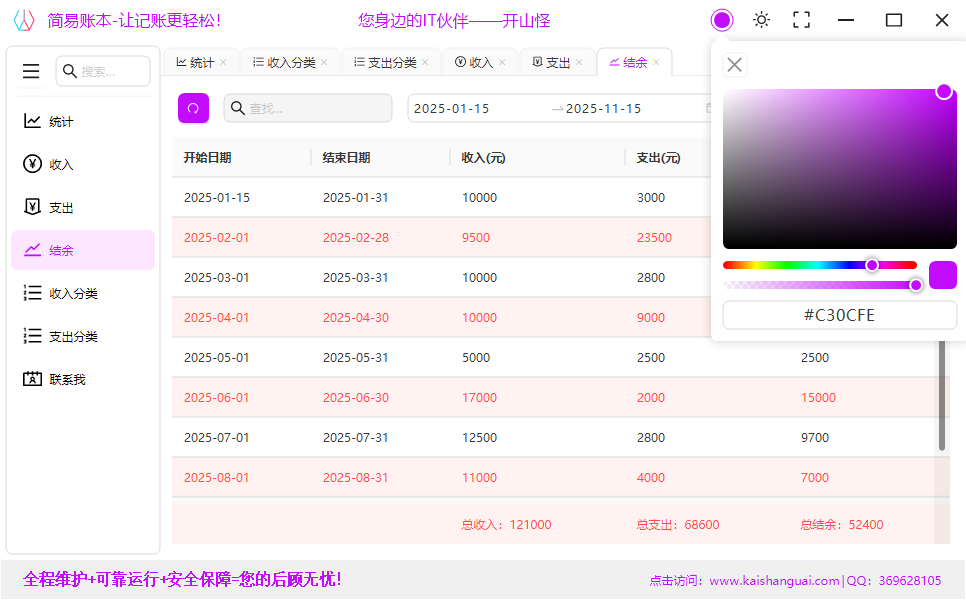Click 总支出: 68600 summary
966x600 pixels.
pyautogui.click(x=678, y=525)
